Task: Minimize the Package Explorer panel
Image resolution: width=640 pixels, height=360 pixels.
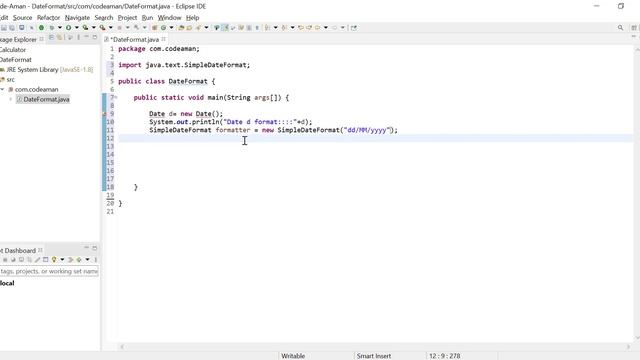Action: coord(87,37)
